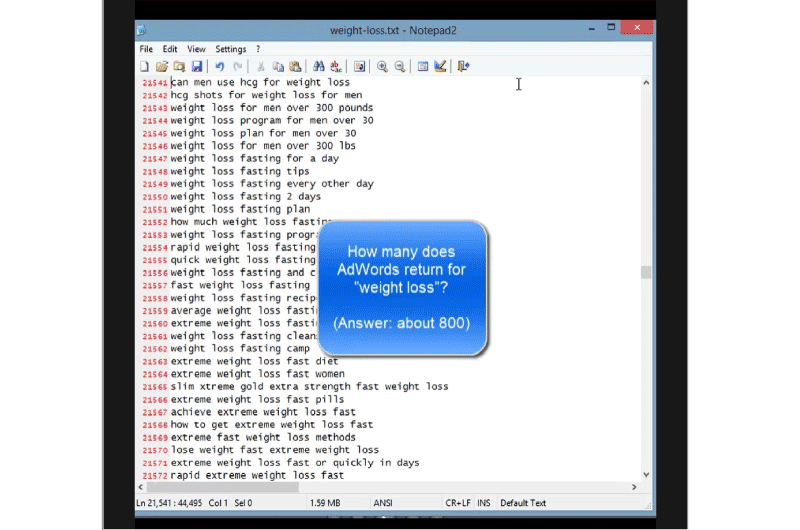Customize schemes with the pencil icon

(x=440, y=66)
